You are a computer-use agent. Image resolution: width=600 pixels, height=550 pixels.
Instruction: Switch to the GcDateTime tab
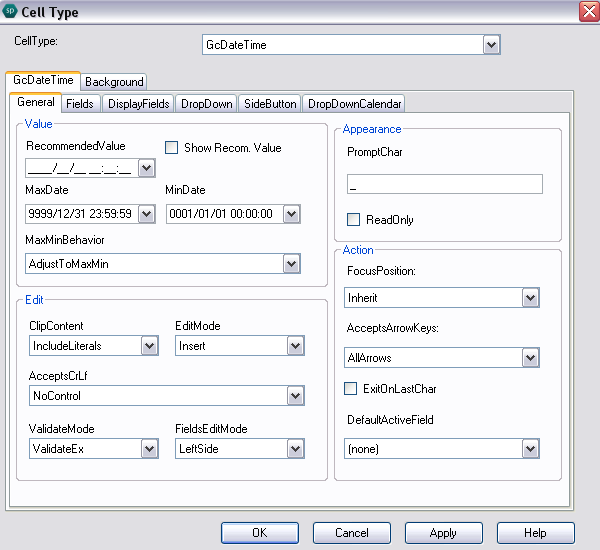(43, 80)
